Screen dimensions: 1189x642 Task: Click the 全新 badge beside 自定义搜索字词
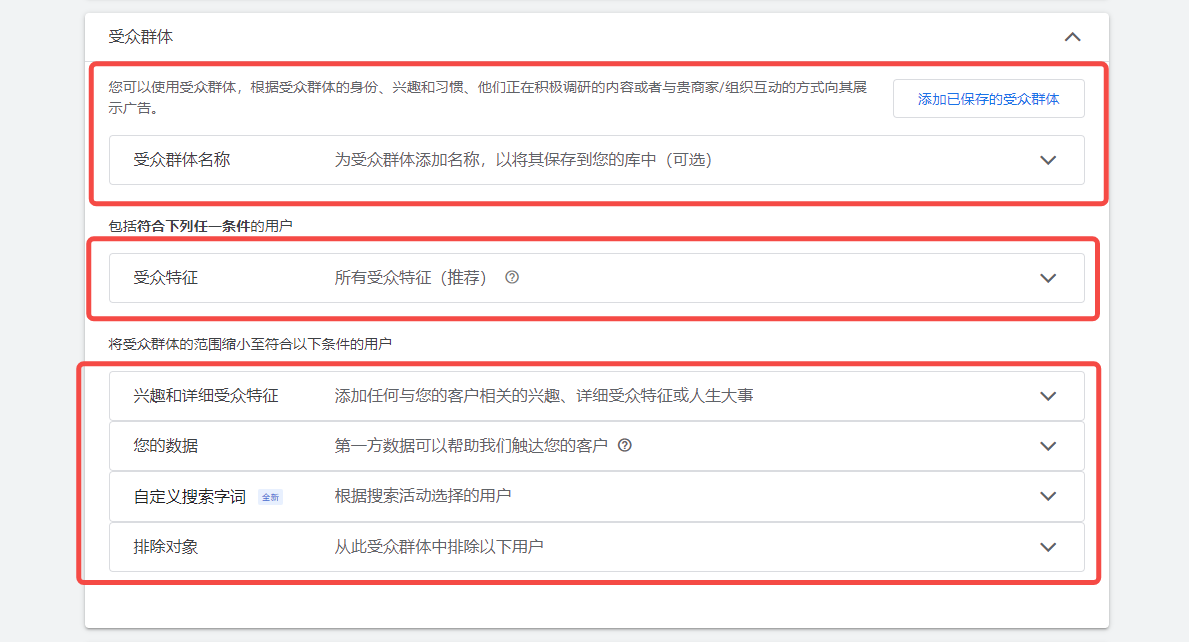270,497
